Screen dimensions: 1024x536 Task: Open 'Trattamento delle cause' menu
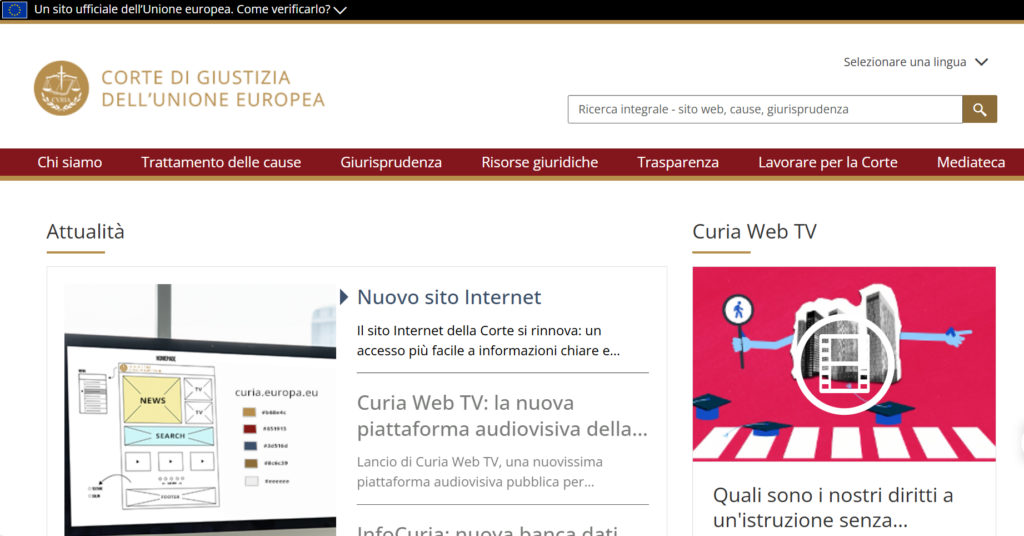[221, 162]
